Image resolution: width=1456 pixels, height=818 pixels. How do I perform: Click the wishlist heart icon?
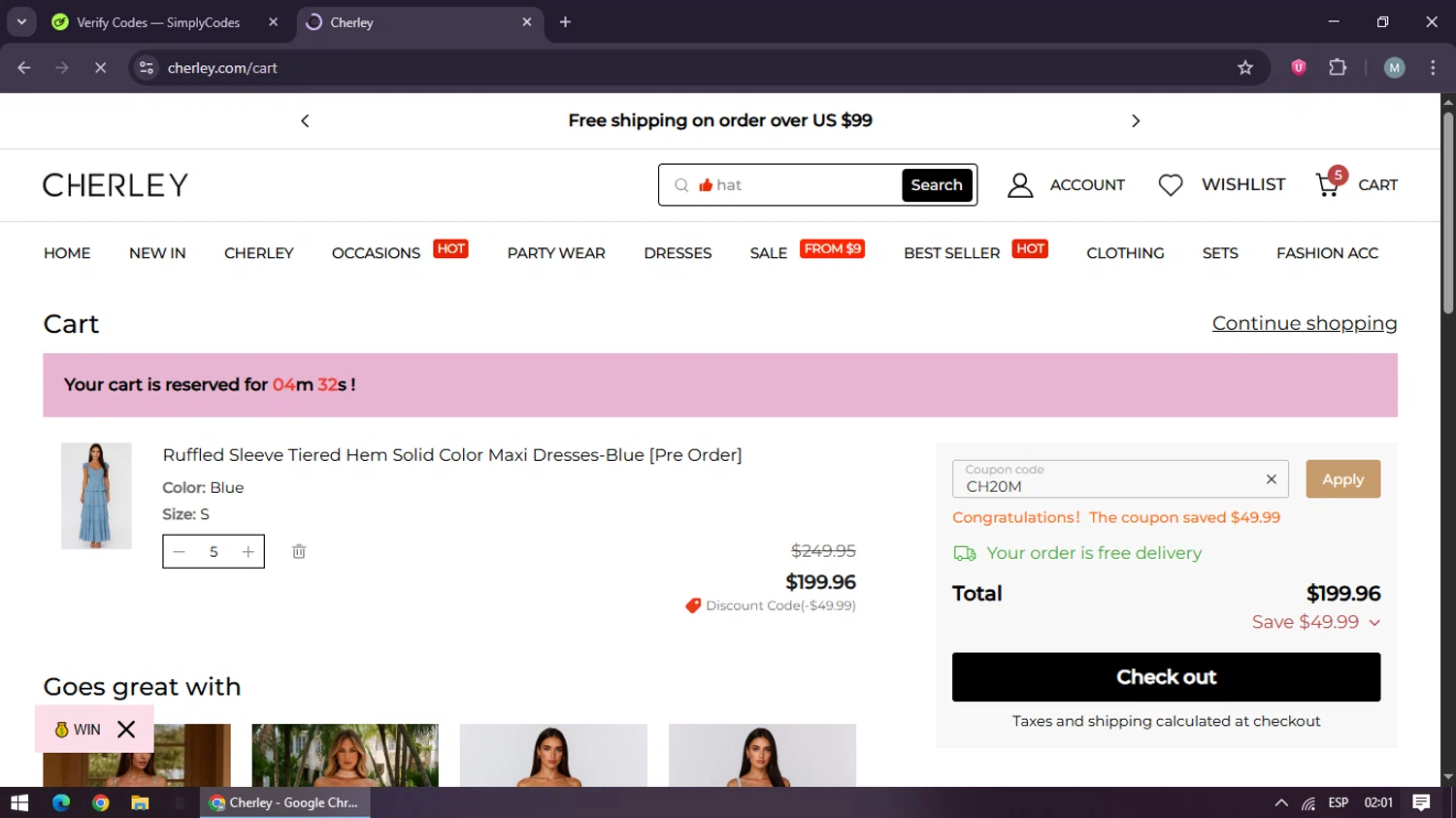click(1171, 184)
